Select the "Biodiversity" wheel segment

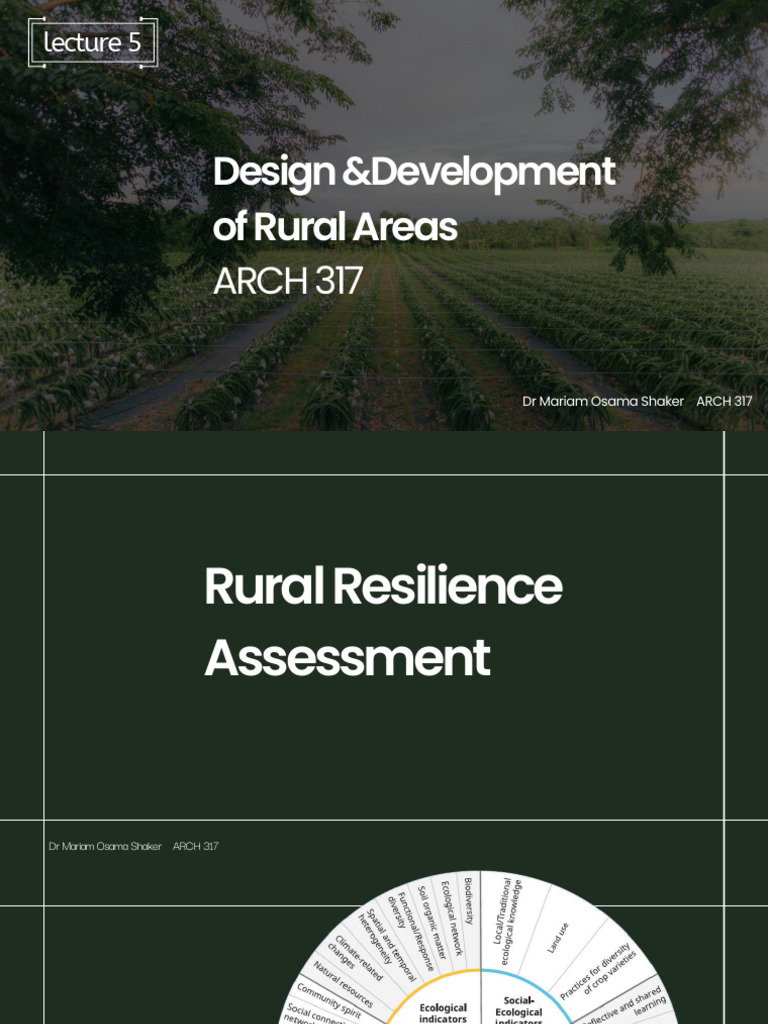pyautogui.click(x=468, y=901)
